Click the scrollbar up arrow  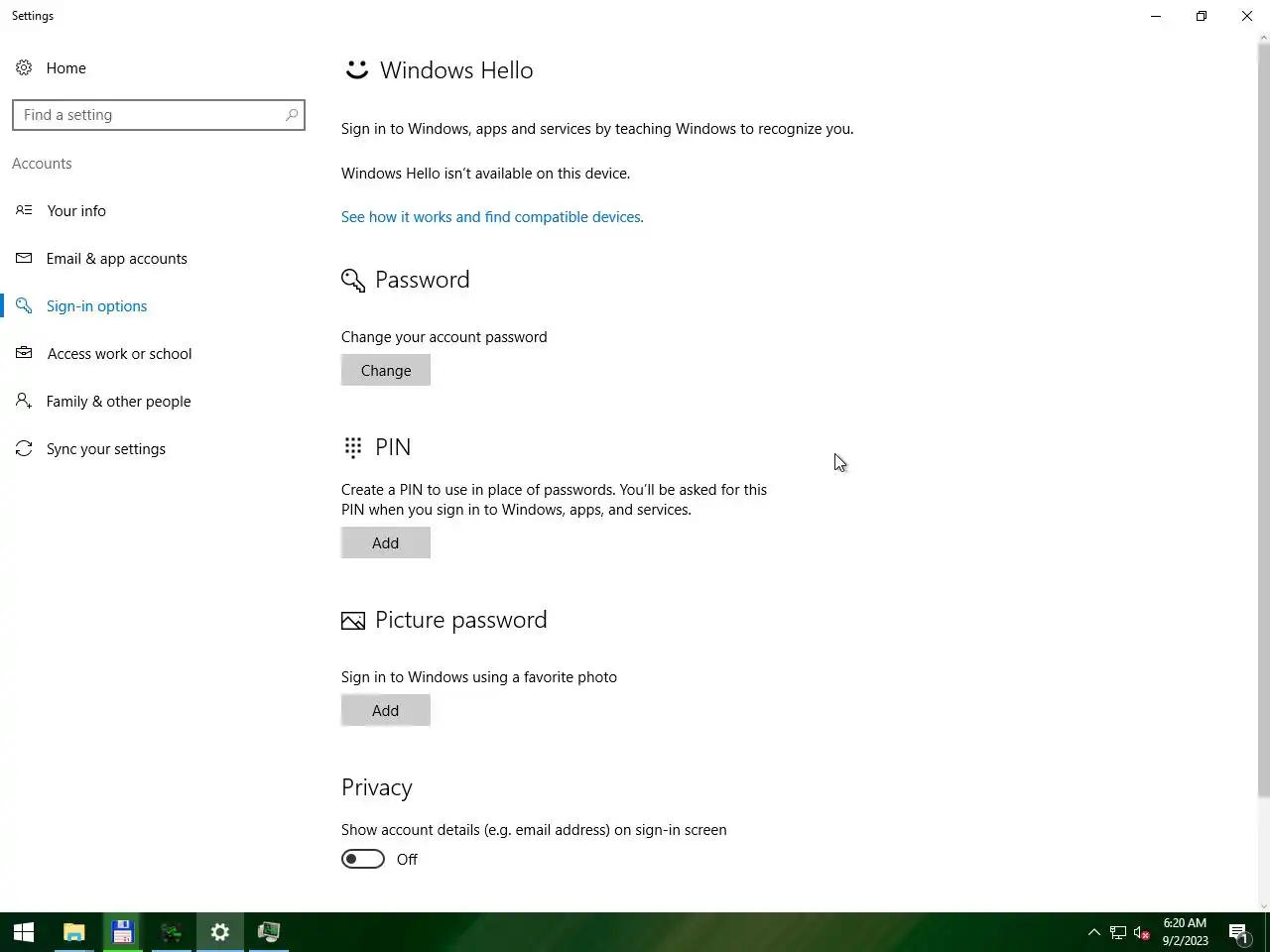click(x=1263, y=38)
